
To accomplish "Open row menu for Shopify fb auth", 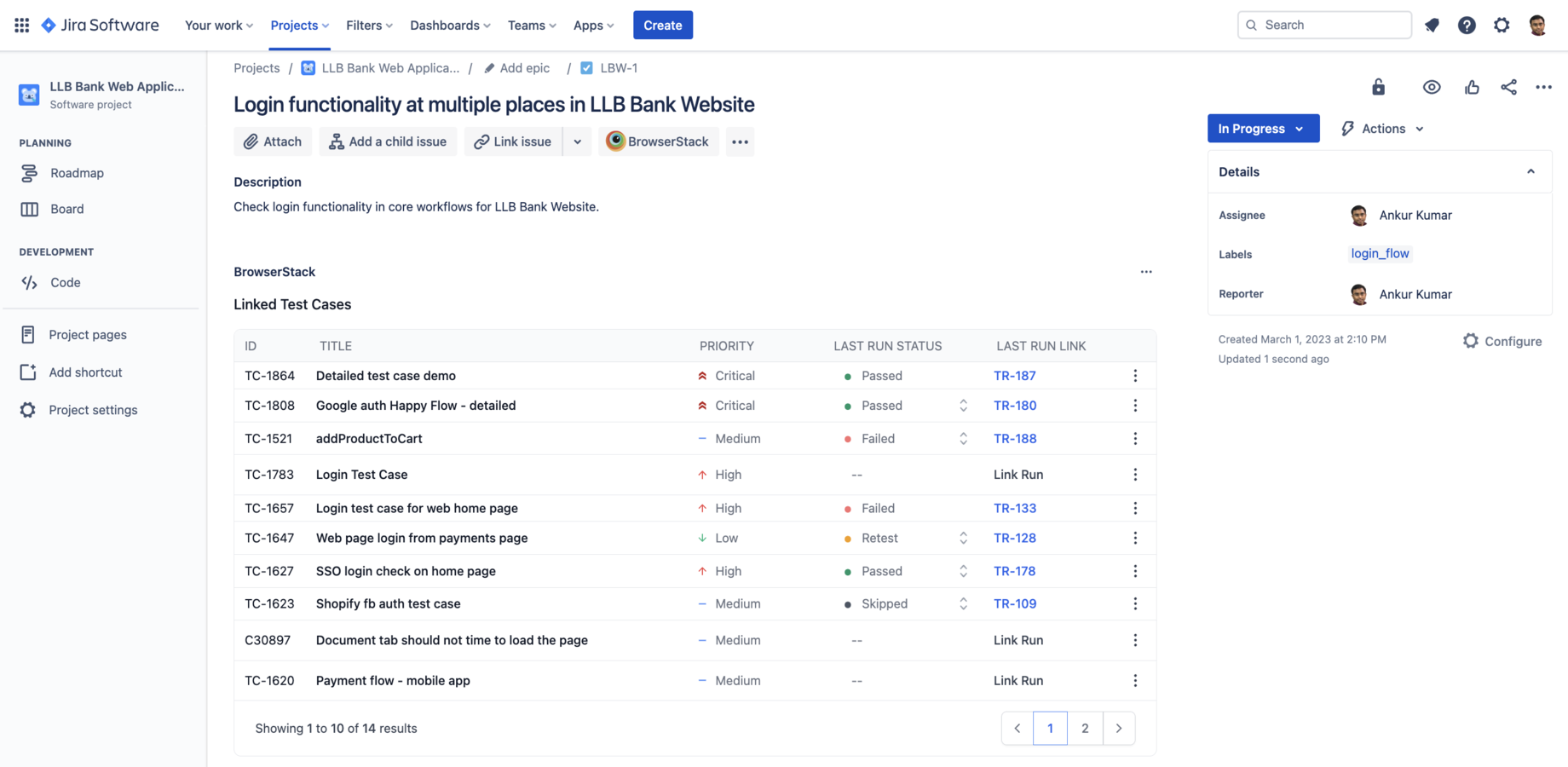I will click(x=1135, y=603).
